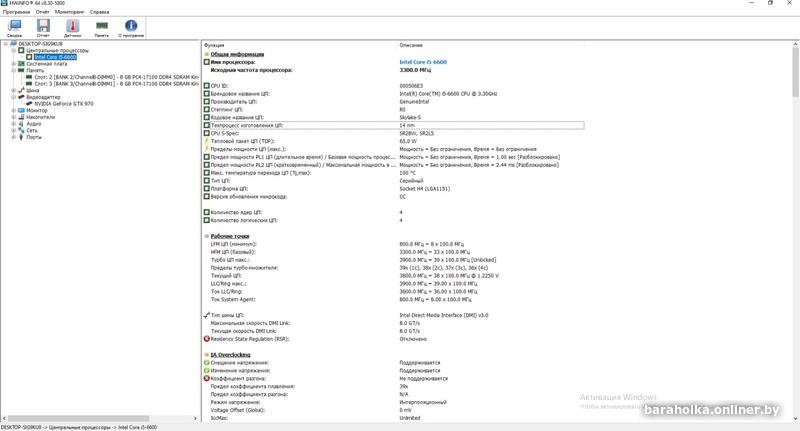The image size is (800, 431).
Task: Click the scroll-down arrow of details panel
Action: (x=795, y=419)
